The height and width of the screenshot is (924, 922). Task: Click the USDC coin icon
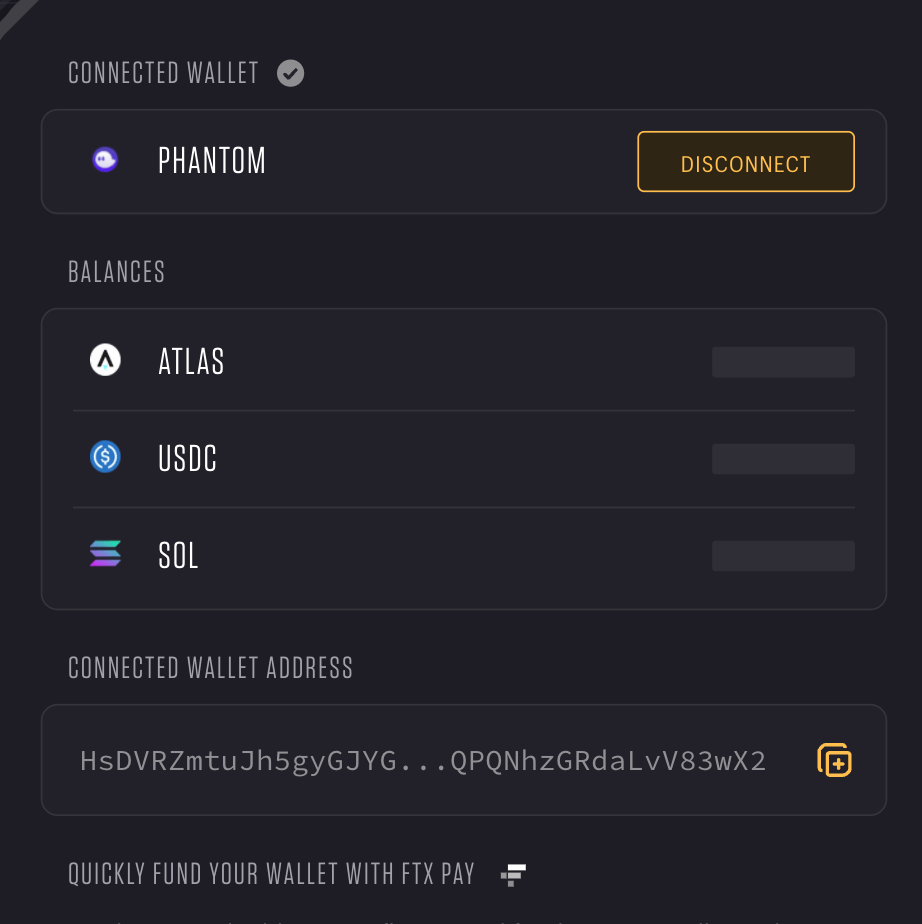pos(105,457)
